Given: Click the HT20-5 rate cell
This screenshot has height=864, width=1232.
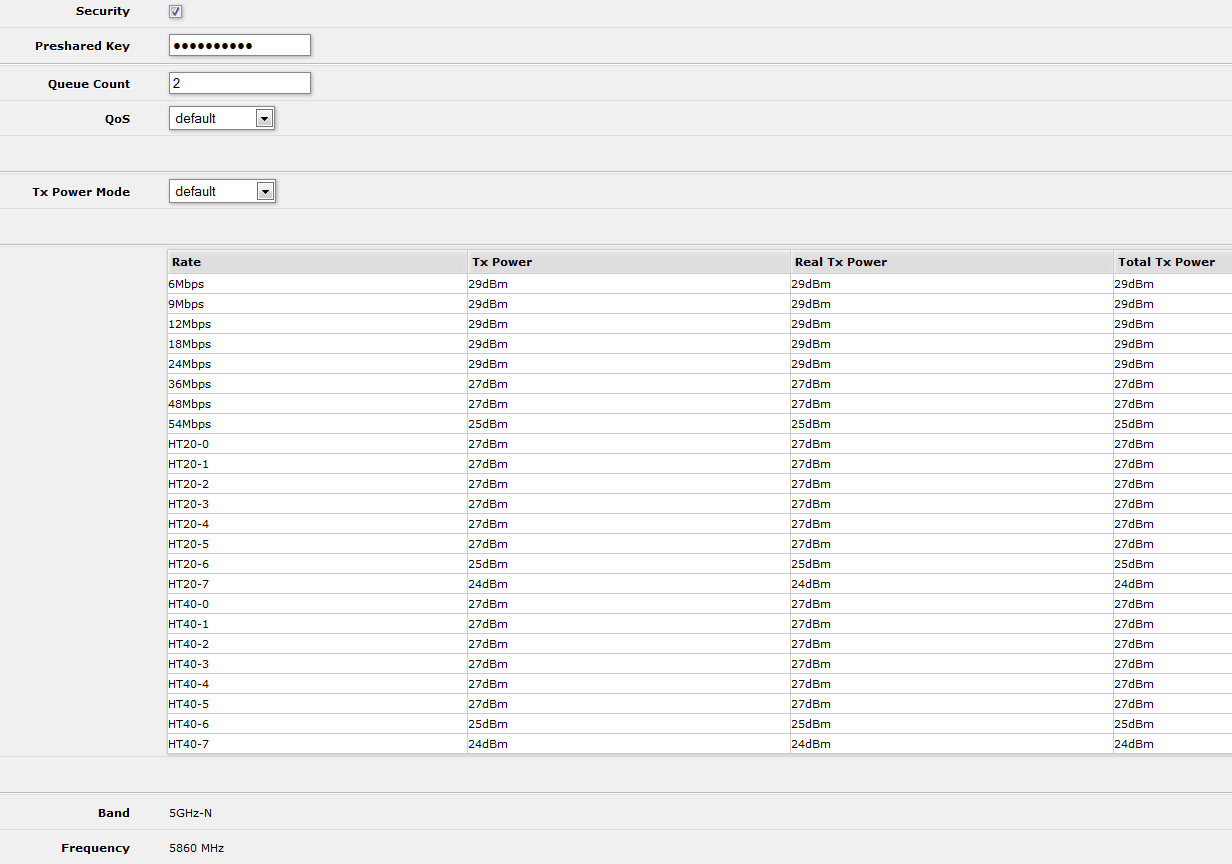Looking at the screenshot, I should click(x=317, y=544).
